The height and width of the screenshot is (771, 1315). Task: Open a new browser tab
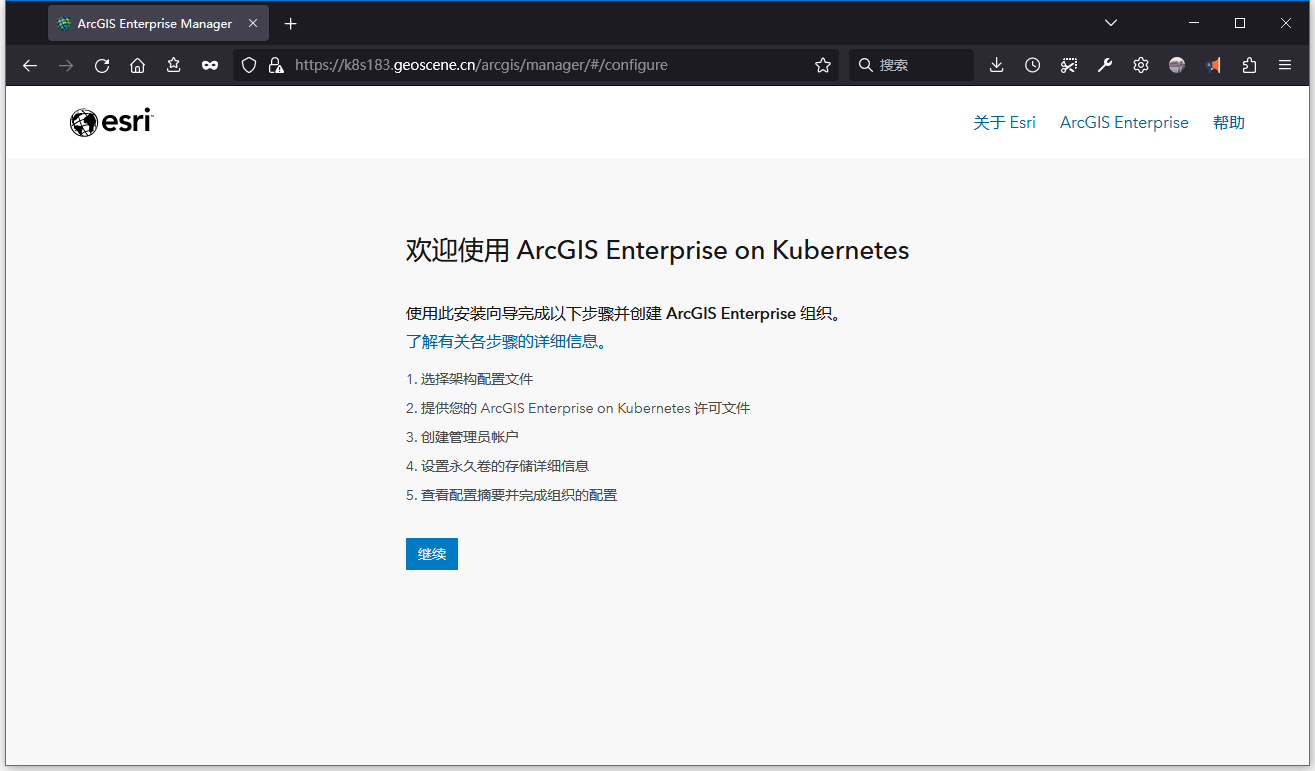(291, 24)
